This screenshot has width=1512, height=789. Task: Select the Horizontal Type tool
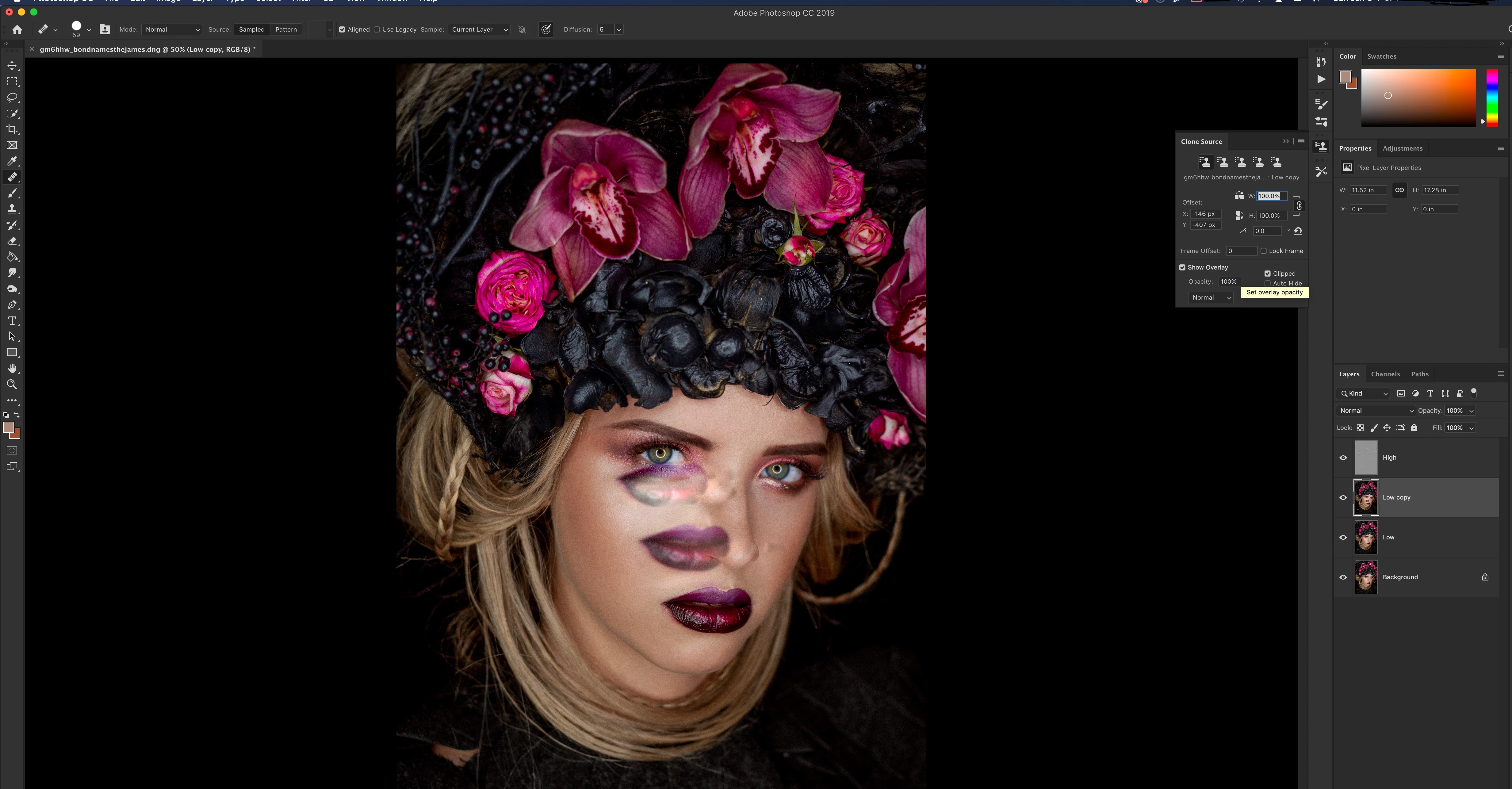pos(12,320)
